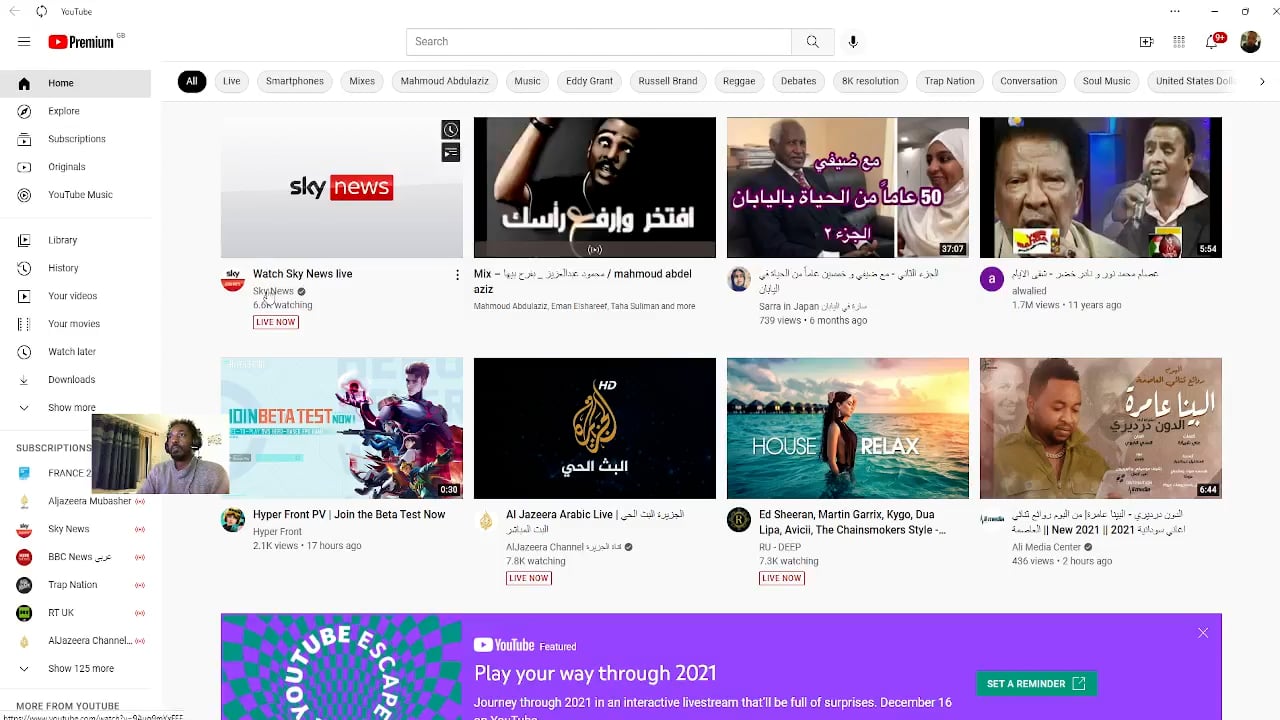Screen dimensions: 1280x720
Task: Open the hamburger guide menu
Action: coord(24,42)
